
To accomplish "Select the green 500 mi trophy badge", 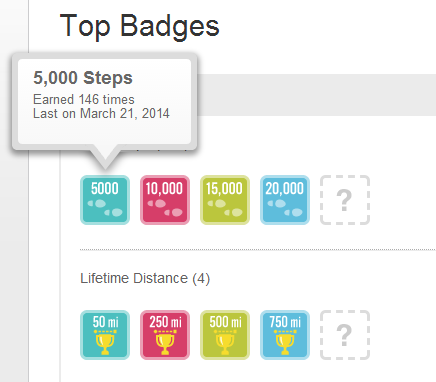I will click(225, 335).
